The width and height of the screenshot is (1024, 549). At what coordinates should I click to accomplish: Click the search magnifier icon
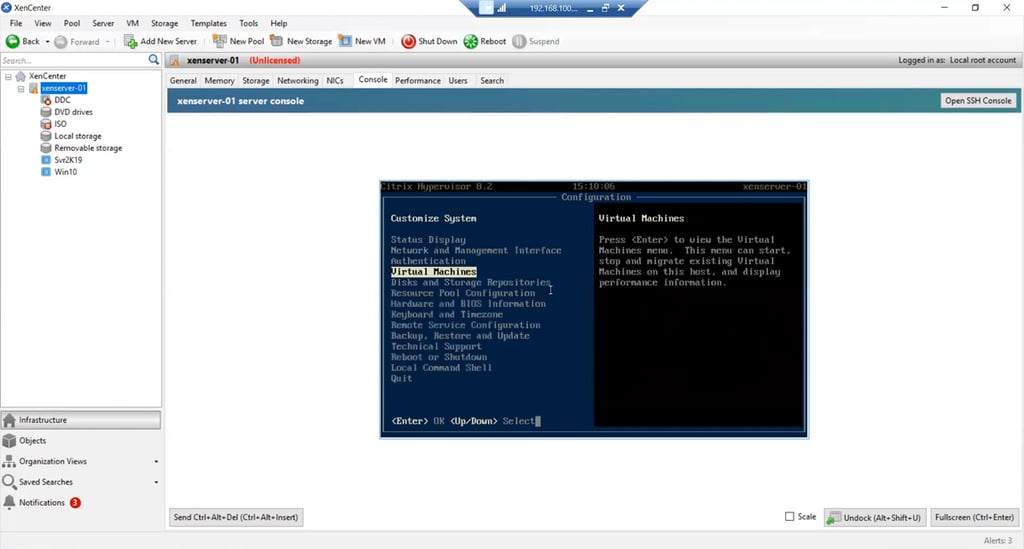(x=153, y=60)
